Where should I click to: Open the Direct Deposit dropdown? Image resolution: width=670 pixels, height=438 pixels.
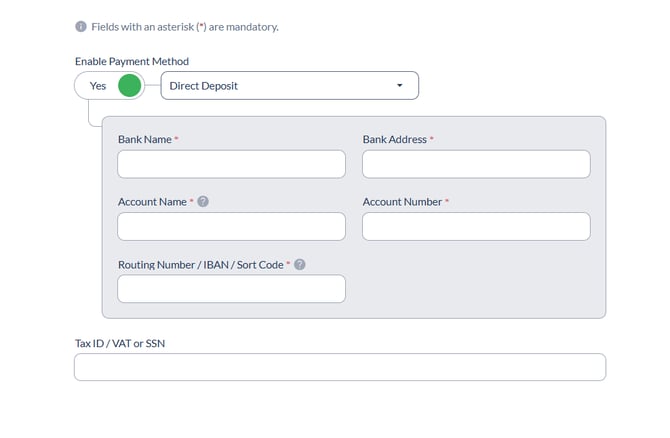[290, 85]
